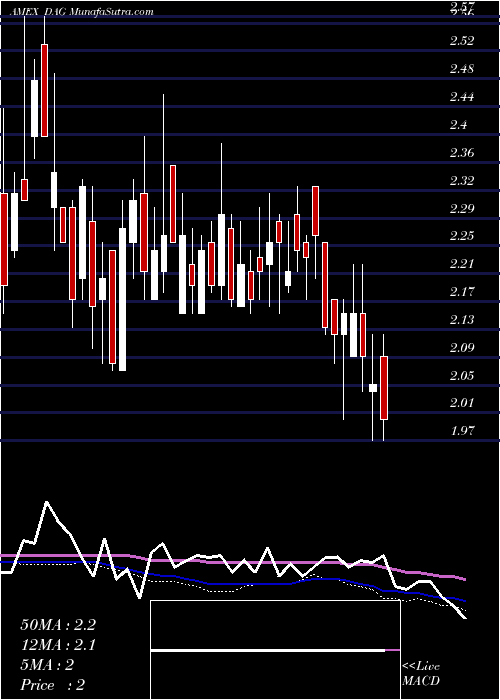Click the 2.52 price axis label
Screen dimensions: 500x700
(462, 41)
